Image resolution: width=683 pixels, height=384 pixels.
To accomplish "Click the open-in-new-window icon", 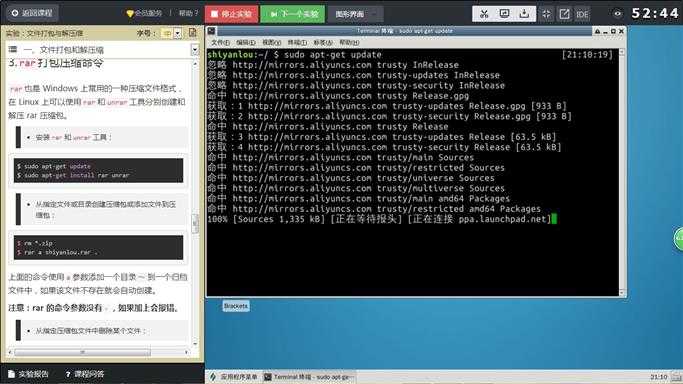I will [x=565, y=14].
